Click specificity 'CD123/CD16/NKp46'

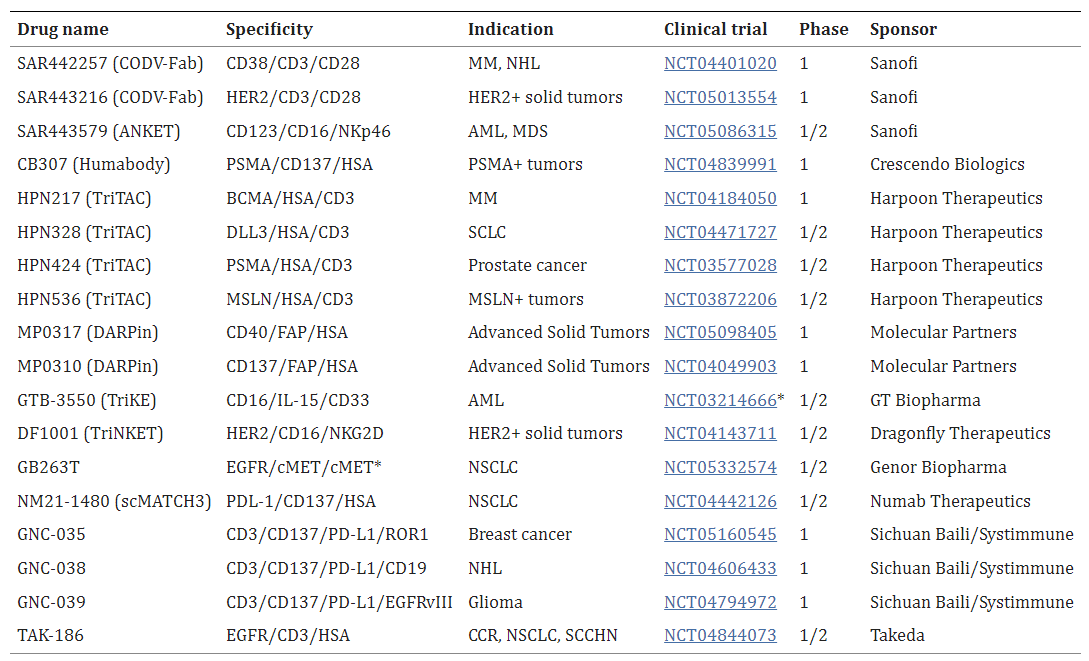(x=308, y=131)
